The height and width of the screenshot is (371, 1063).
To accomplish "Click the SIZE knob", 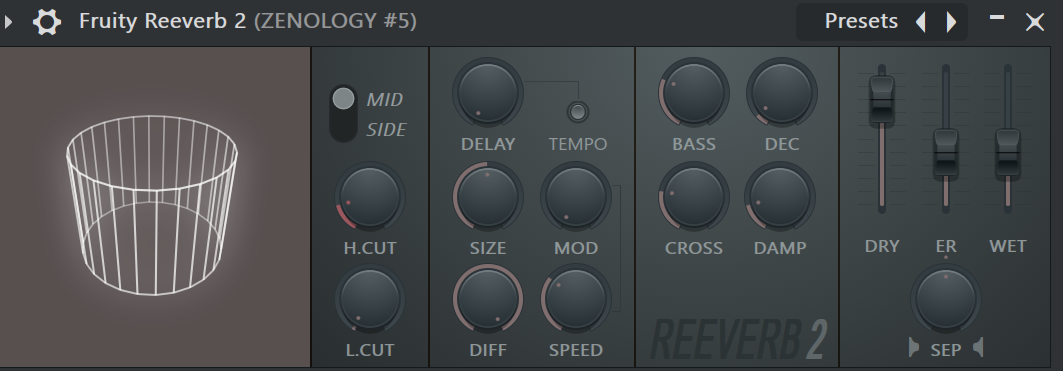I will (x=487, y=197).
